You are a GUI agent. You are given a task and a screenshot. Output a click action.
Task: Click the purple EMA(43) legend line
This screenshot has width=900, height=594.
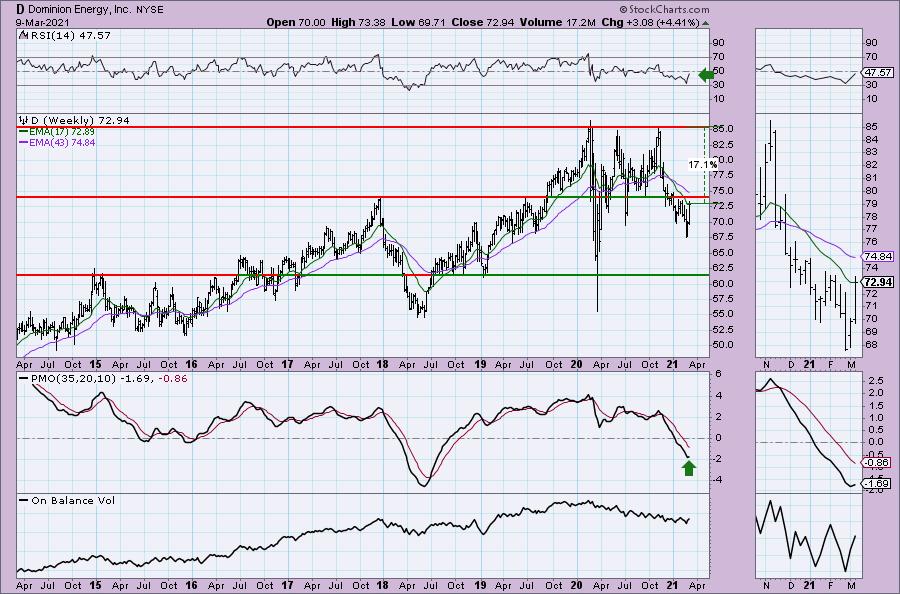click(x=24, y=142)
